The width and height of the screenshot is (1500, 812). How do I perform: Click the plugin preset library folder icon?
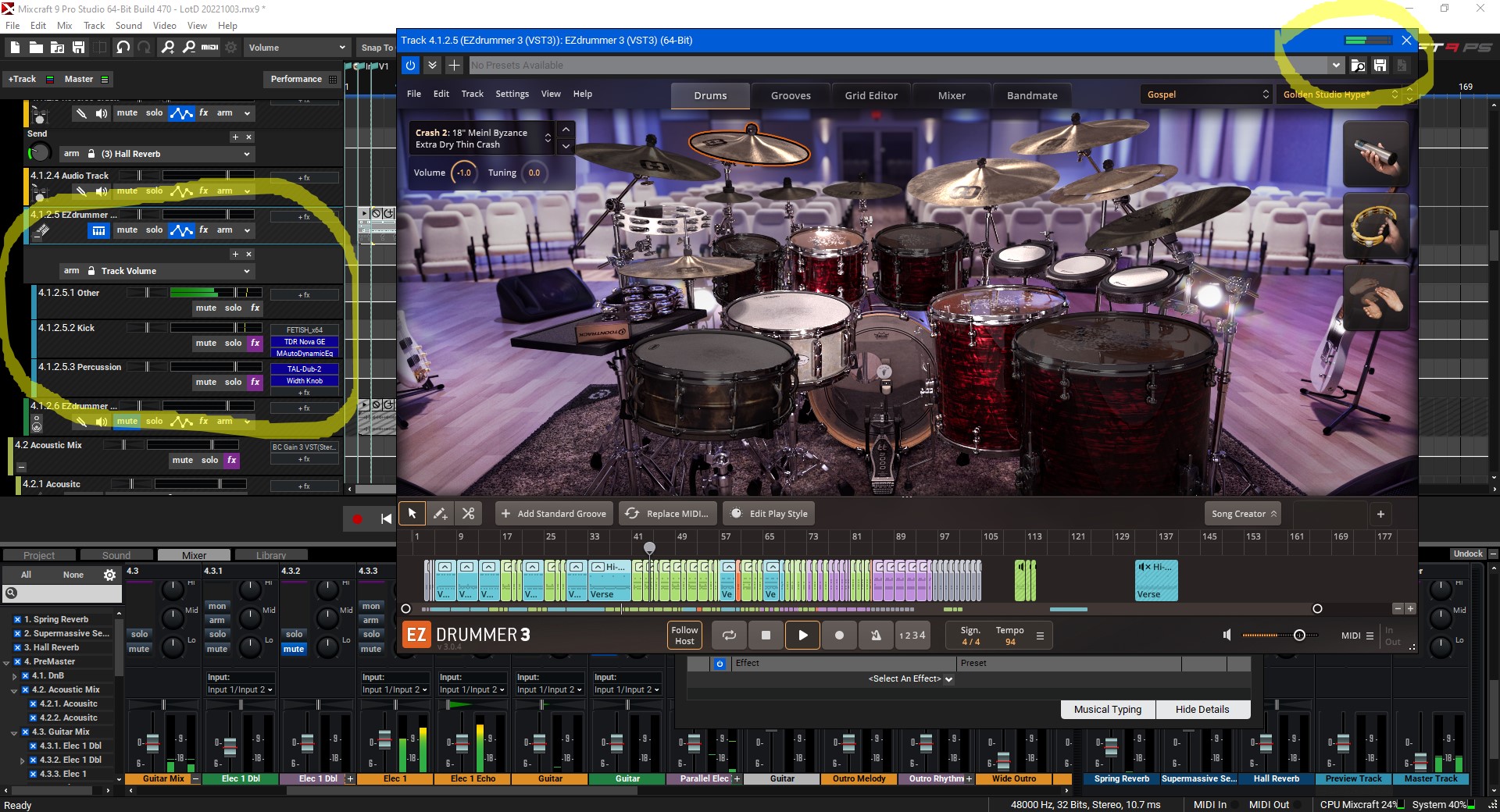click(x=1358, y=66)
